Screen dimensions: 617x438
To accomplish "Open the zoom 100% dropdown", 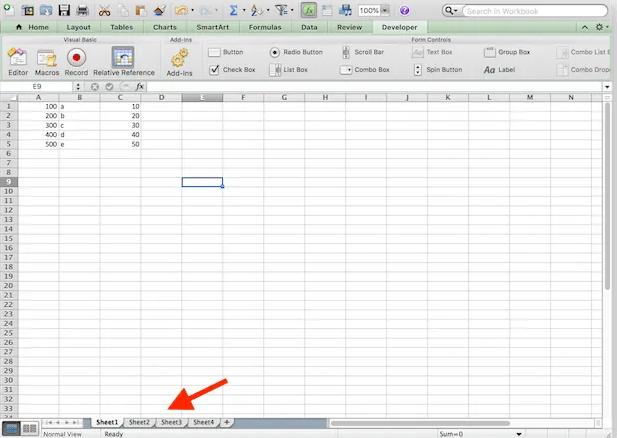I will 385,11.
